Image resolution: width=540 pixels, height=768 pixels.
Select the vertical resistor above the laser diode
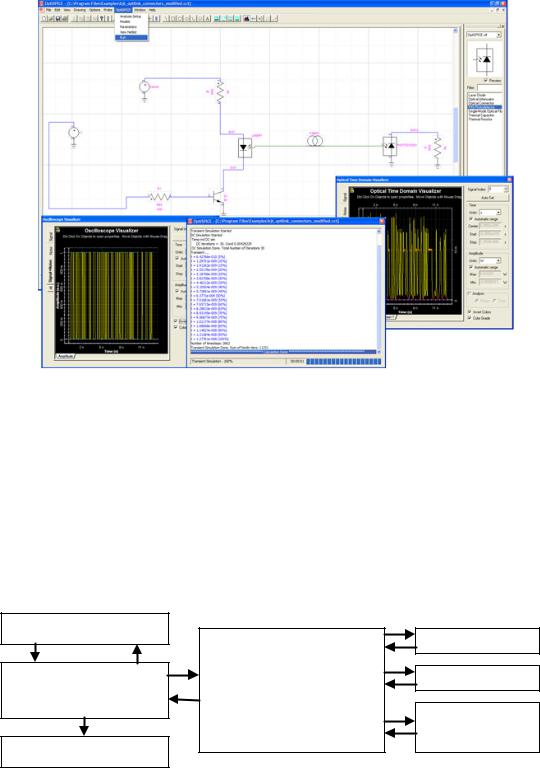click(x=220, y=92)
